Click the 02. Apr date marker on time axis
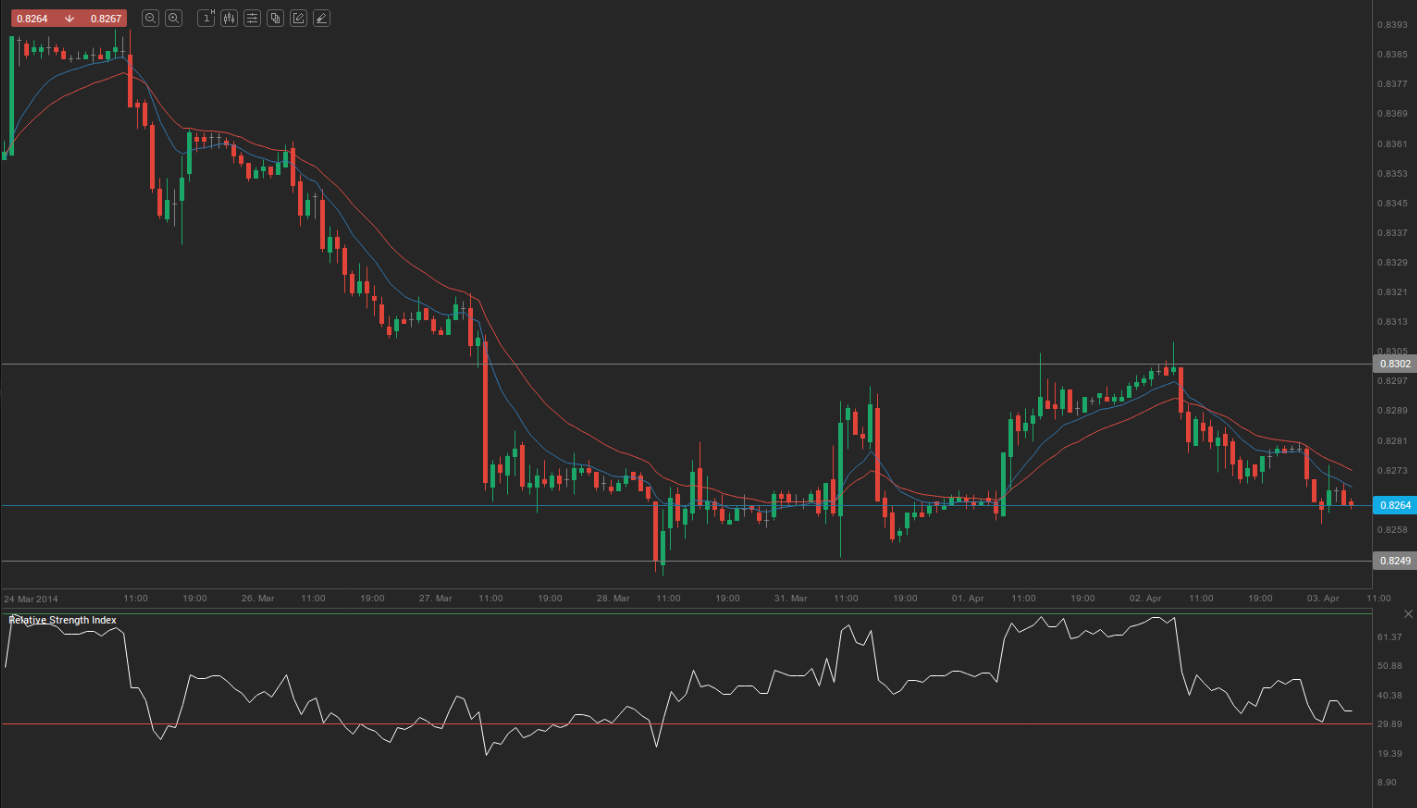 1145,598
